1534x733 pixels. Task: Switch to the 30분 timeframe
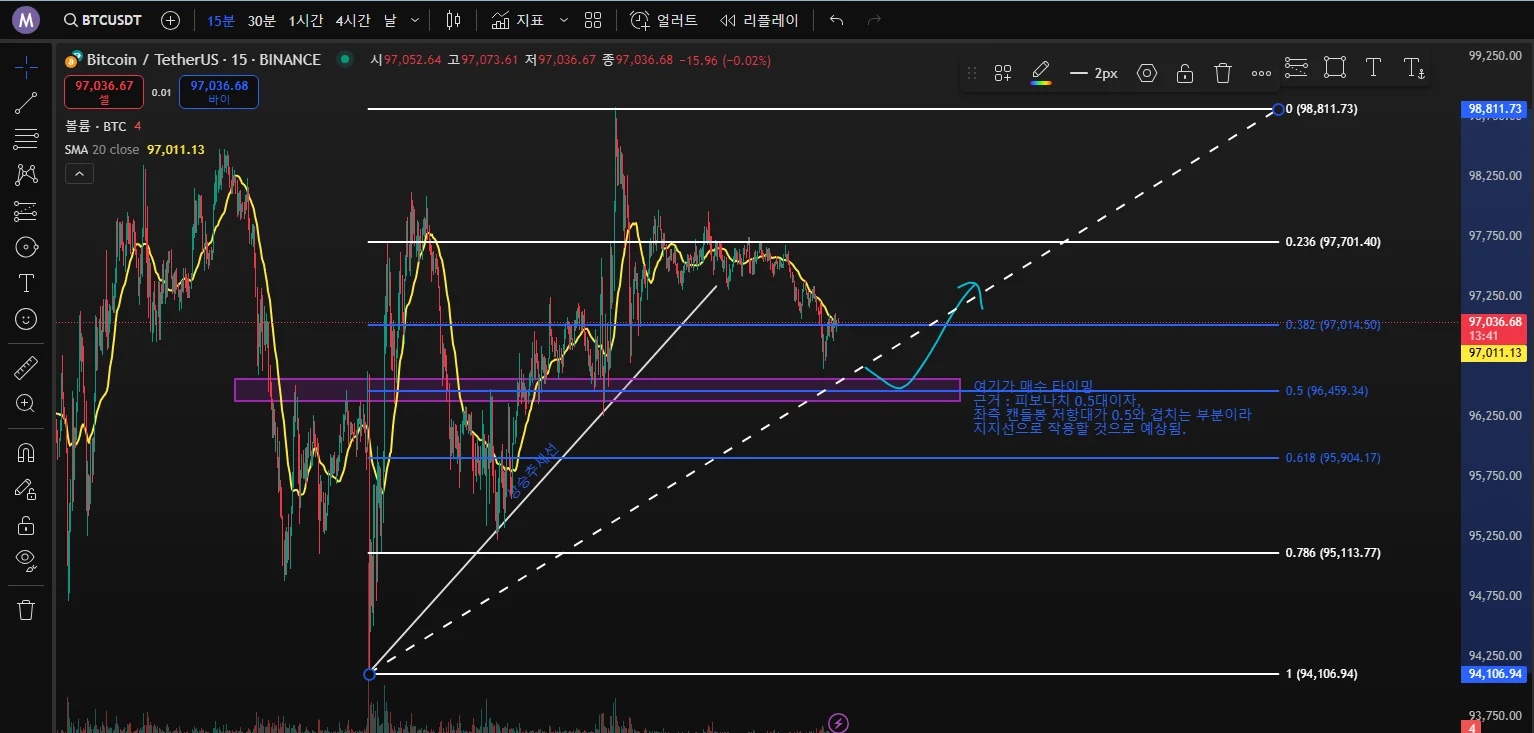pos(261,20)
